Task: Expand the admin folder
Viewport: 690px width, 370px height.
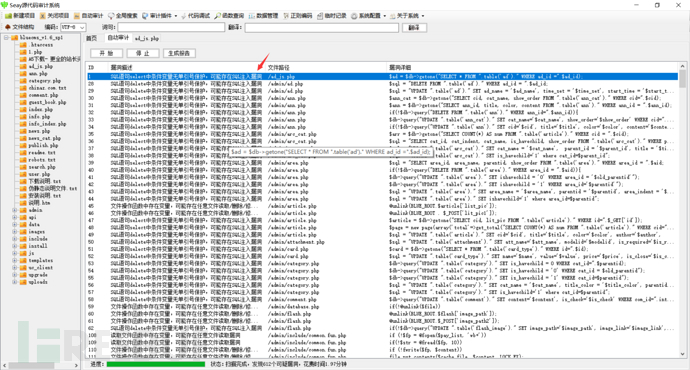Action: [x=15, y=210]
